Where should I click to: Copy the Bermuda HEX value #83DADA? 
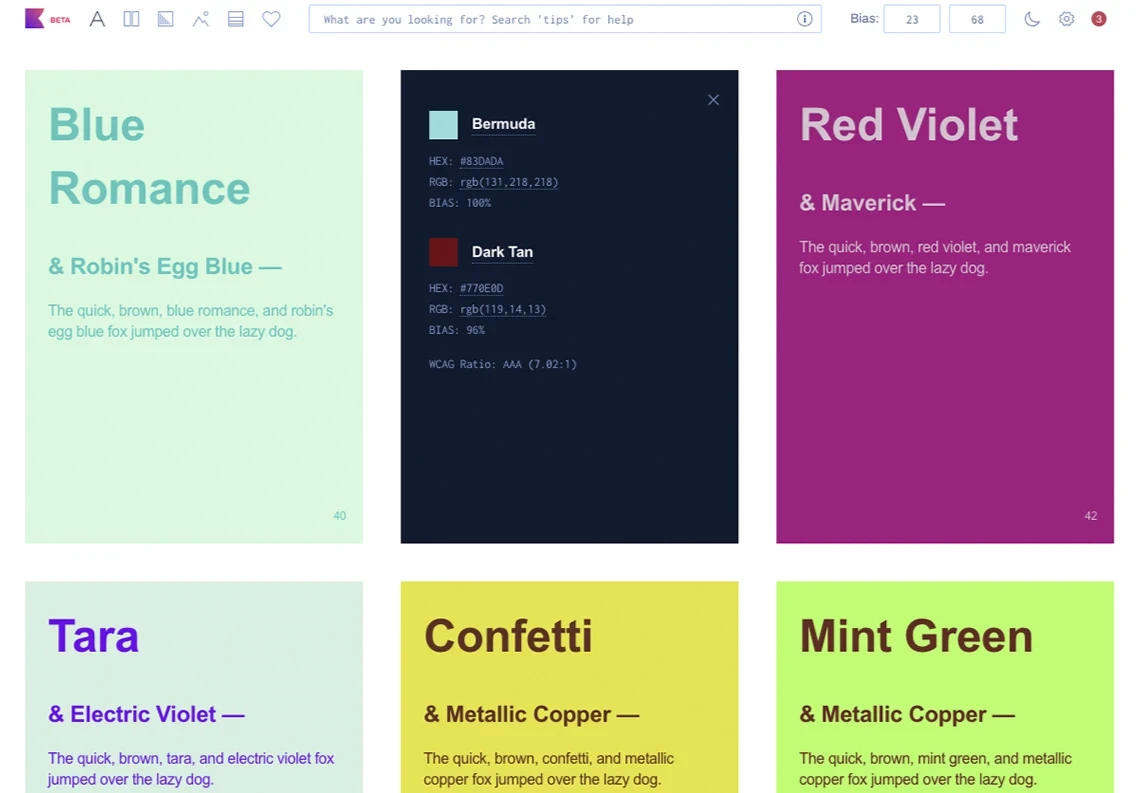481,161
